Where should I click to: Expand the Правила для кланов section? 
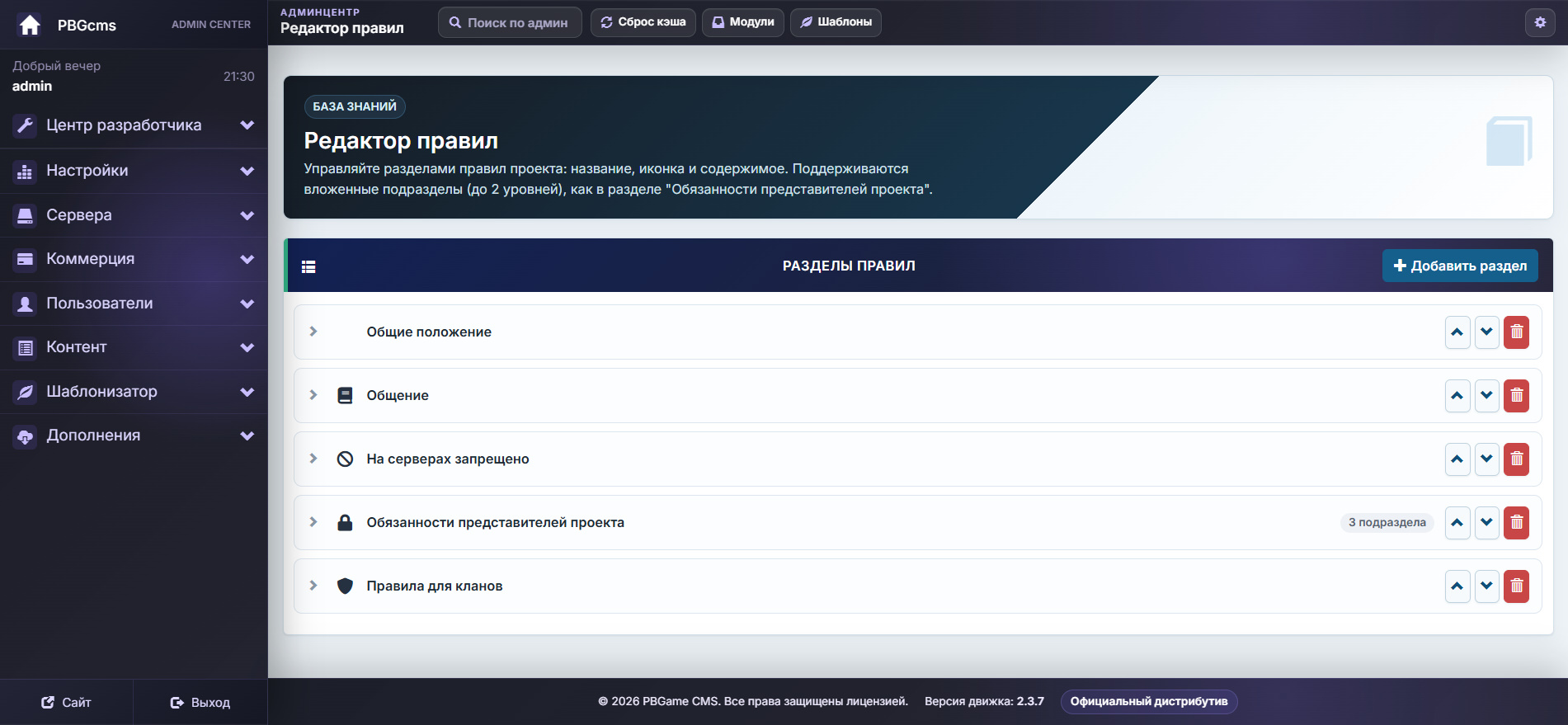(313, 586)
